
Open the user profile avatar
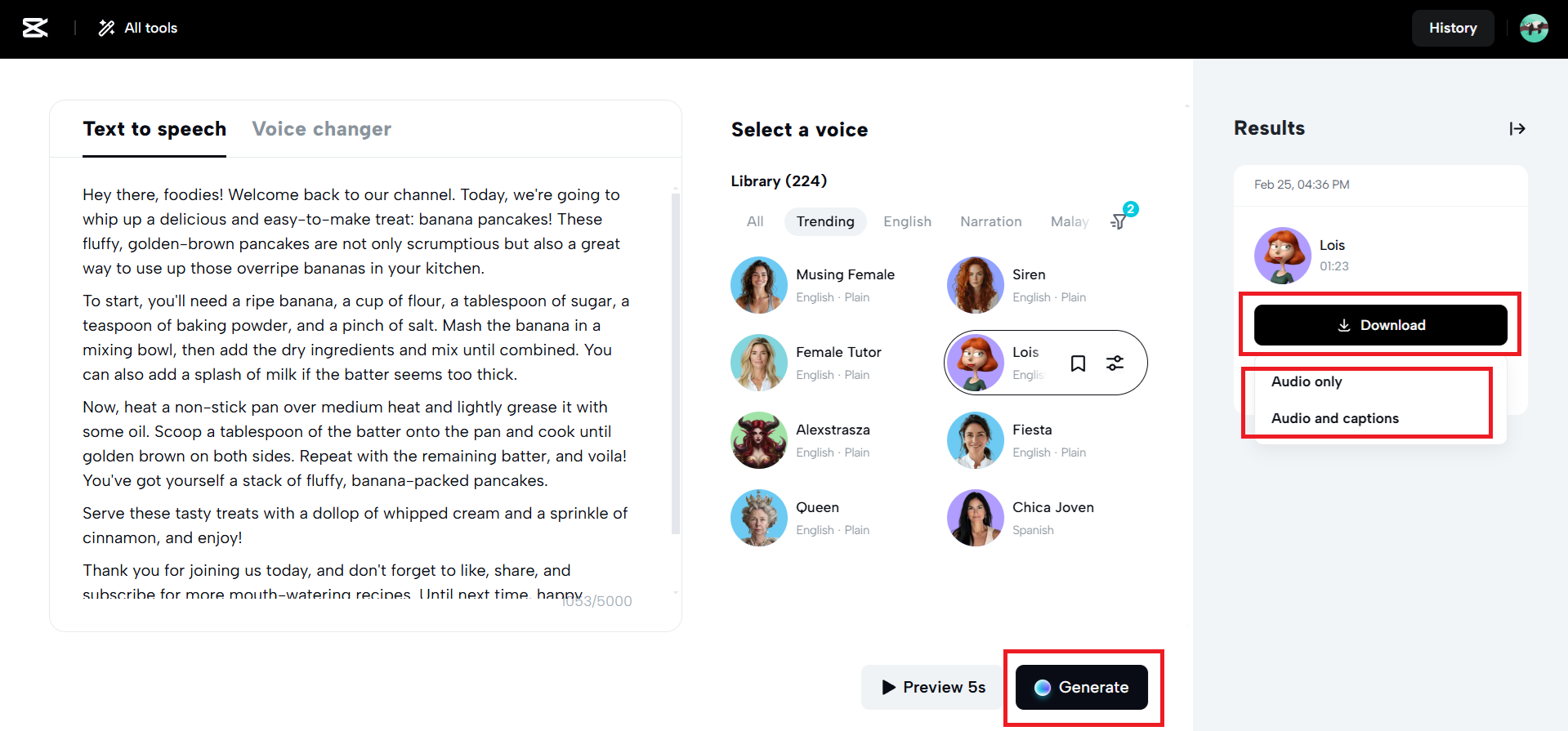1534,28
